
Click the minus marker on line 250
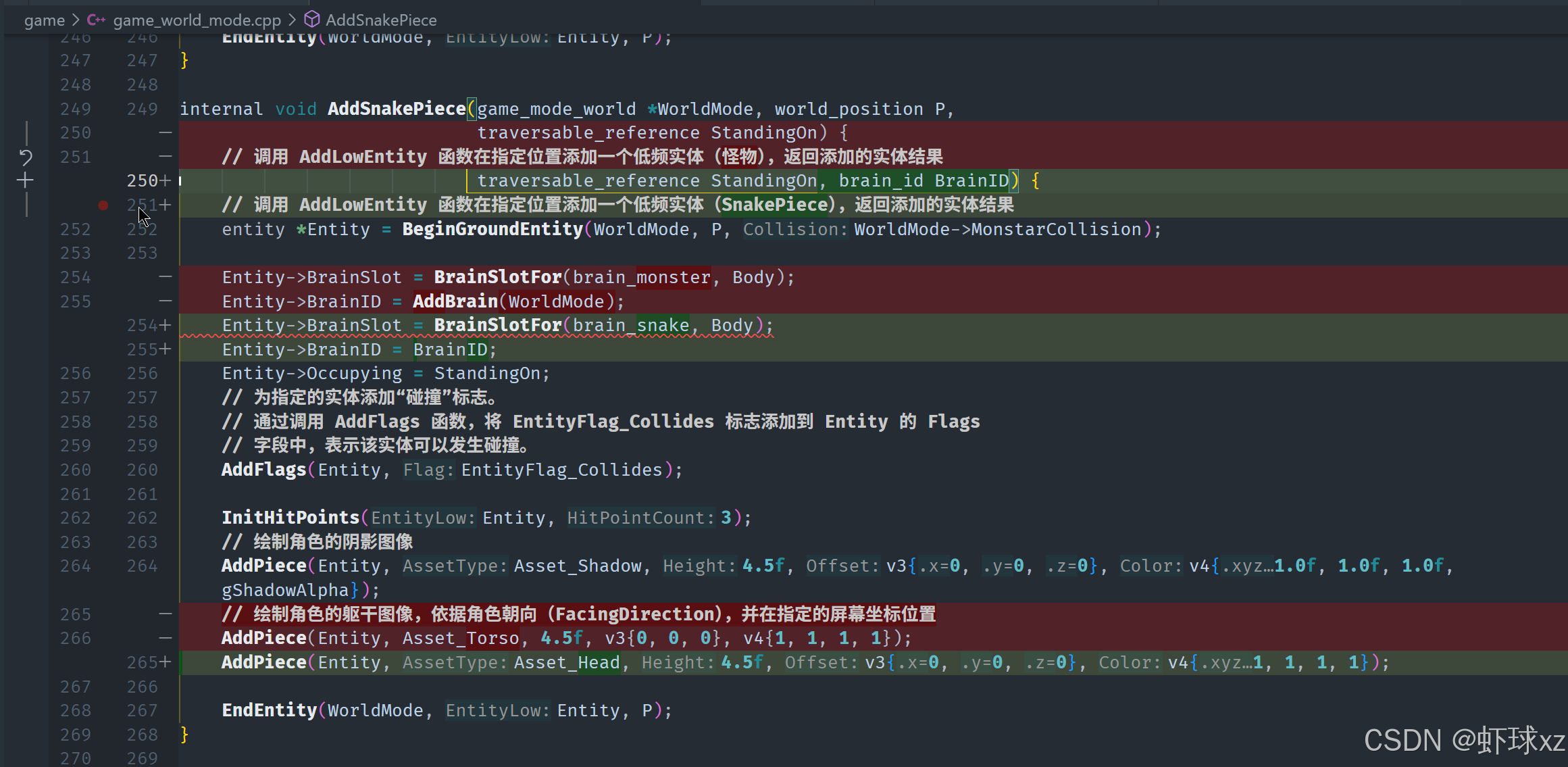point(166,133)
